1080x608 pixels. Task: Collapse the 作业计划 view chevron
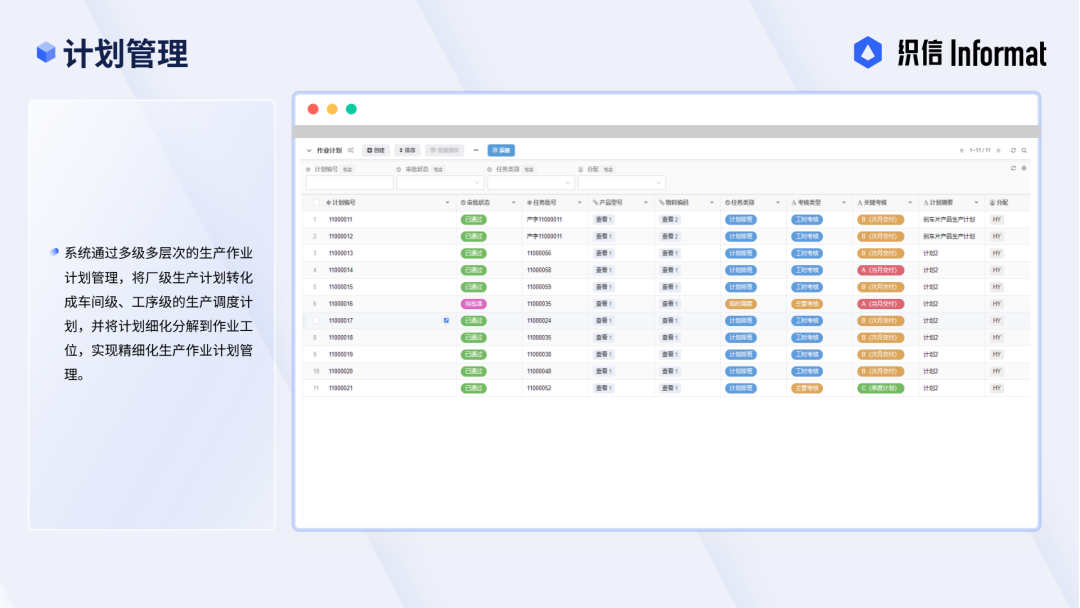[309, 150]
